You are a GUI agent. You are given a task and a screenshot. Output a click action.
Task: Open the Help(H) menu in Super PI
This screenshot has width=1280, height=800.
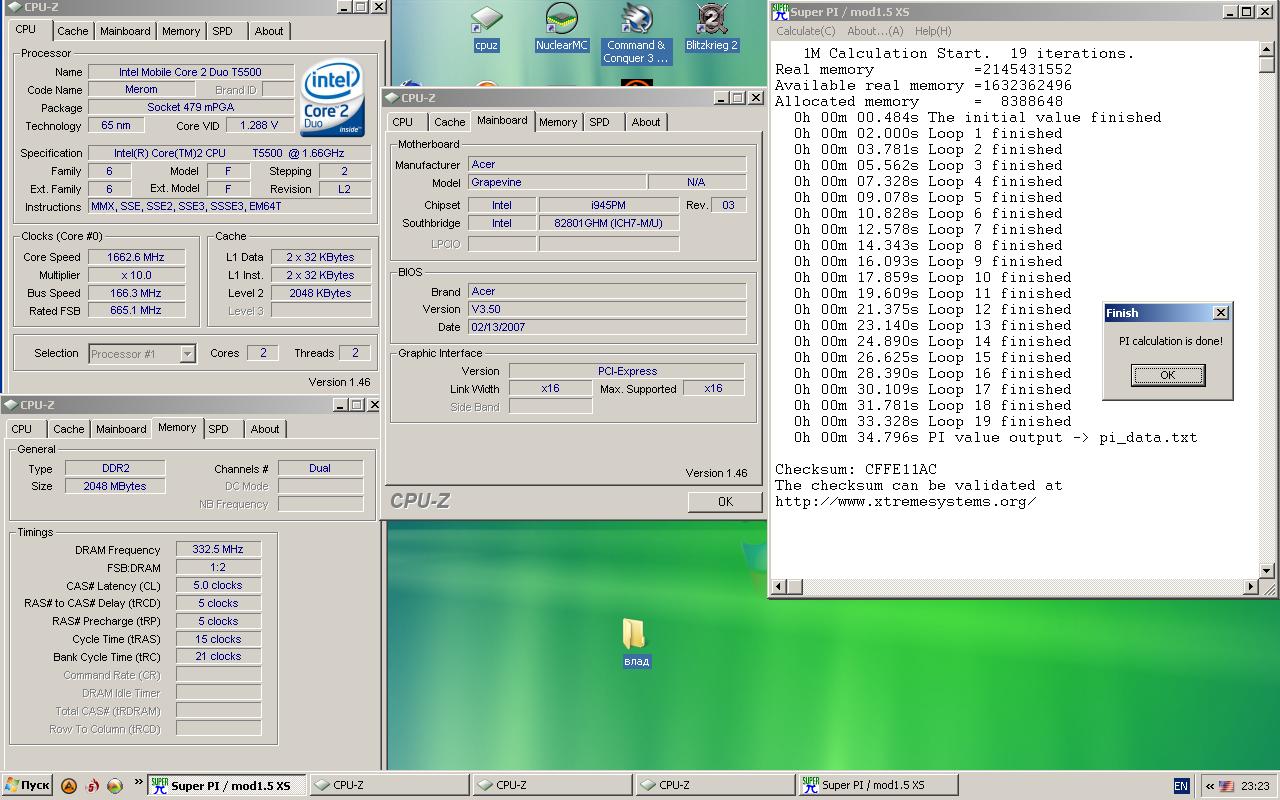pyautogui.click(x=933, y=31)
